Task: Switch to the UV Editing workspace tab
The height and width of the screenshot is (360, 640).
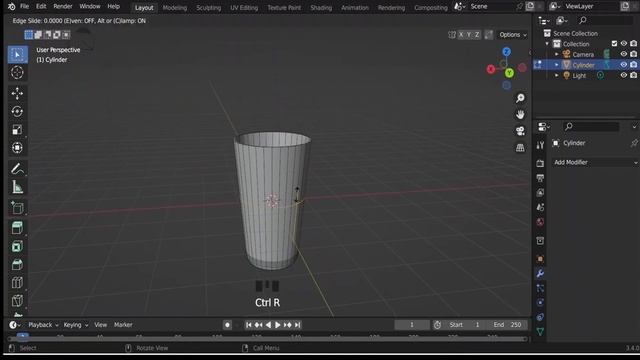Action: (244, 8)
